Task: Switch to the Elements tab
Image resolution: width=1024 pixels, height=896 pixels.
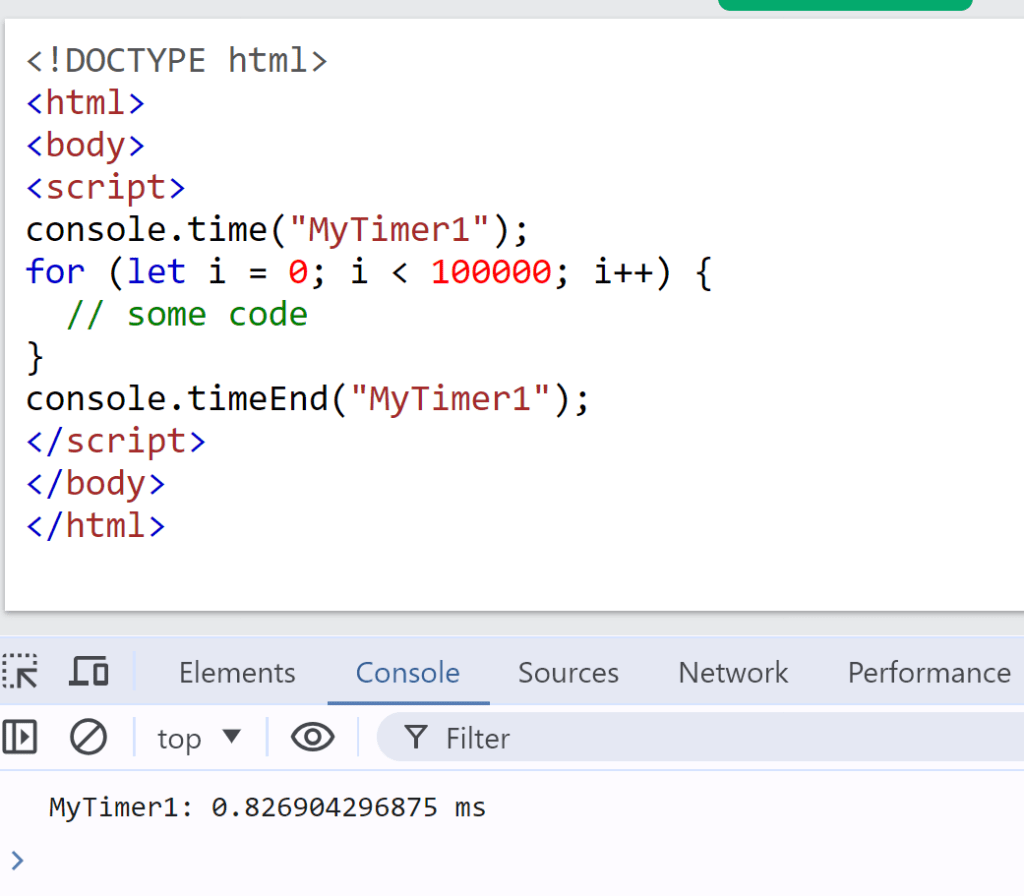Action: pos(237,673)
